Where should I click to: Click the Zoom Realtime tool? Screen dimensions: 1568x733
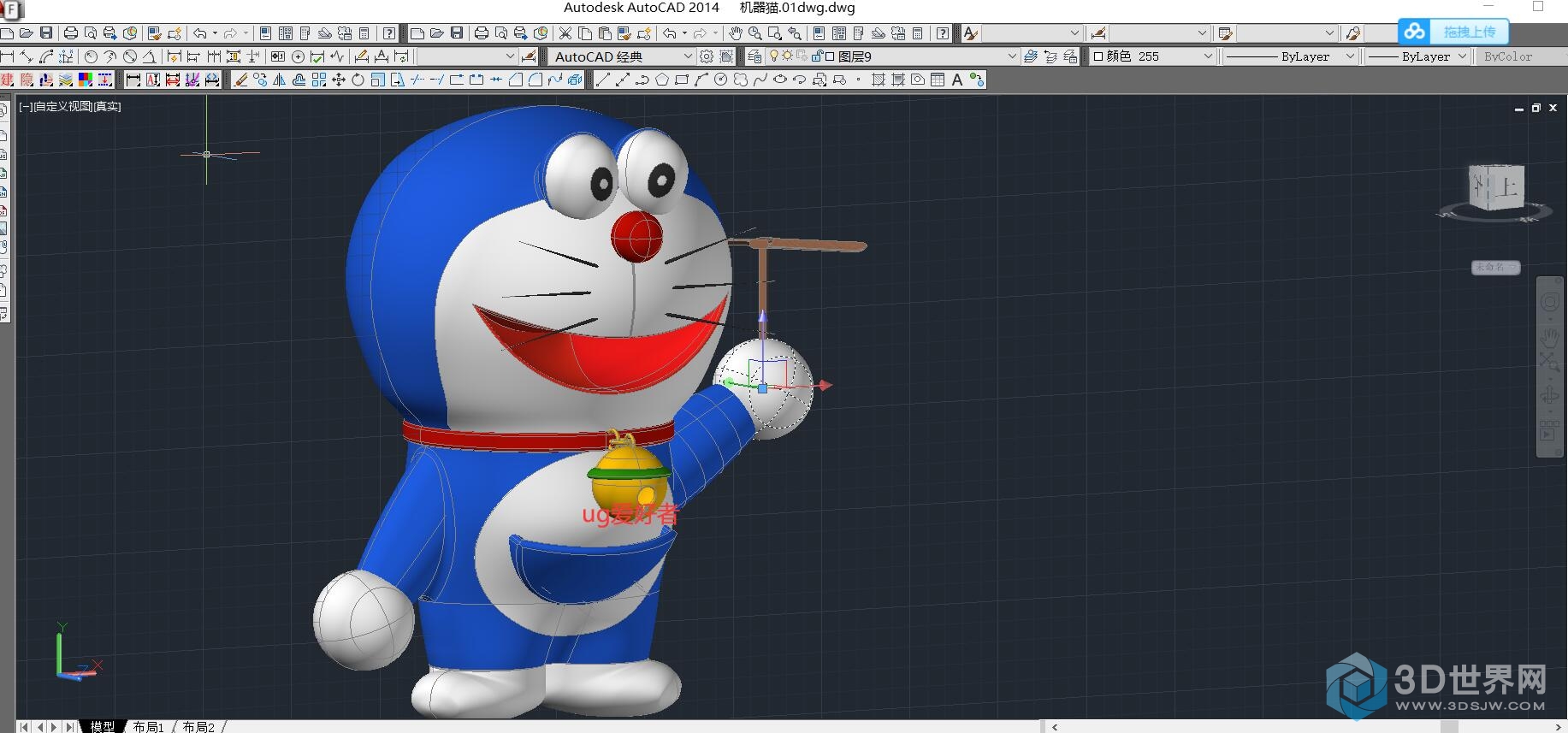coord(755,33)
